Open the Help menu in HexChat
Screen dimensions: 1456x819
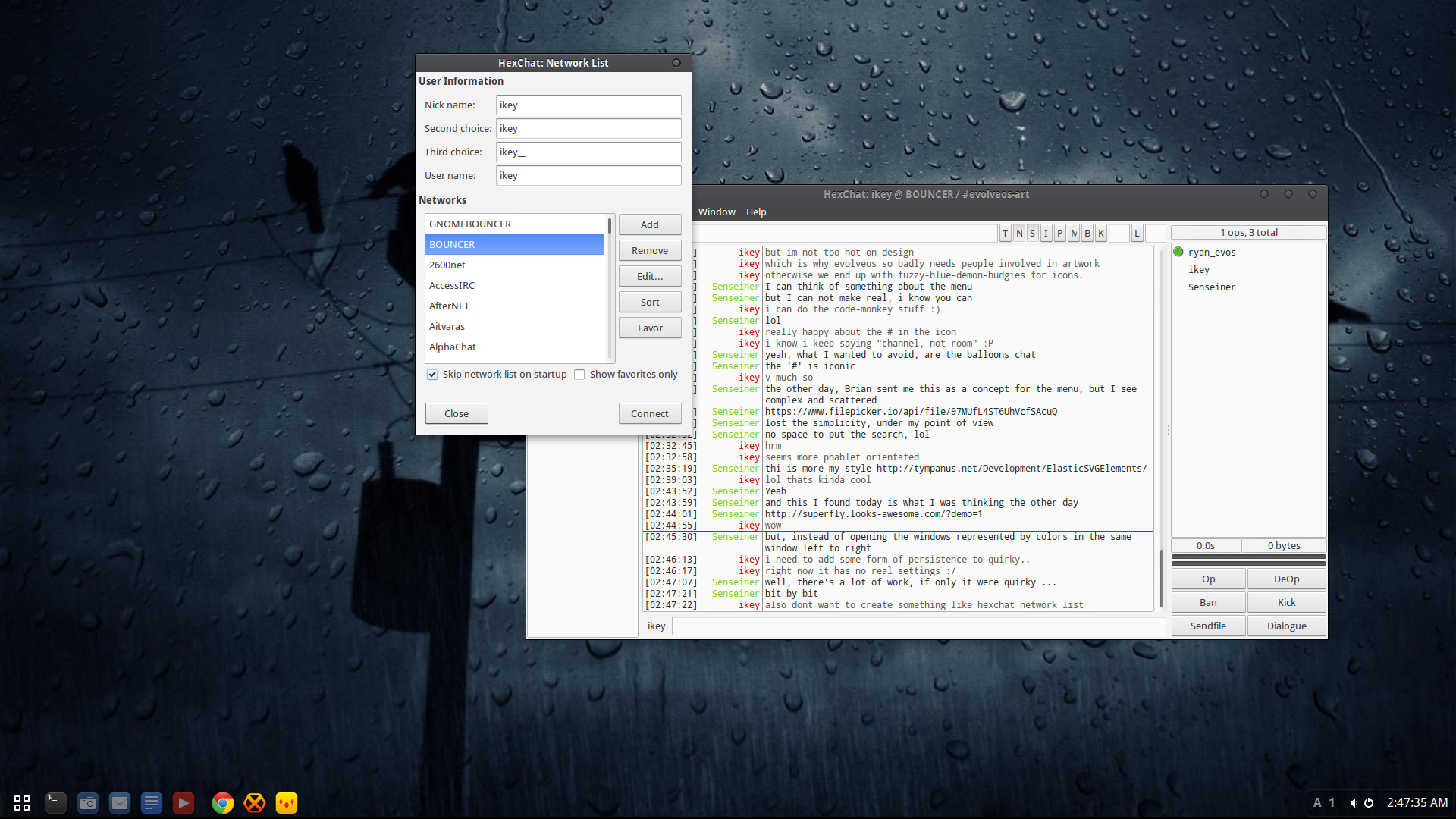pyautogui.click(x=756, y=212)
